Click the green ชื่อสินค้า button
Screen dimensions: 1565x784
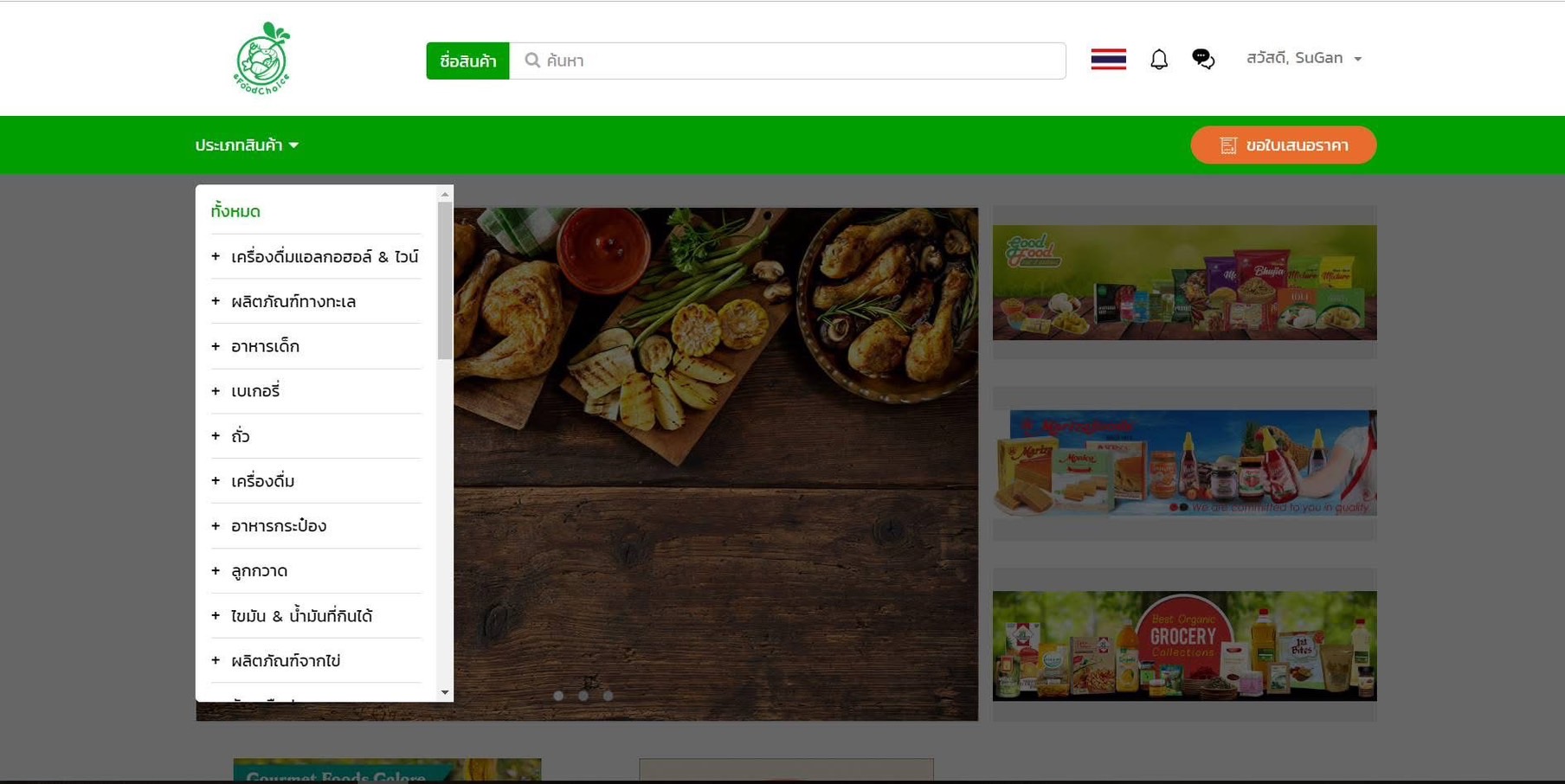467,61
